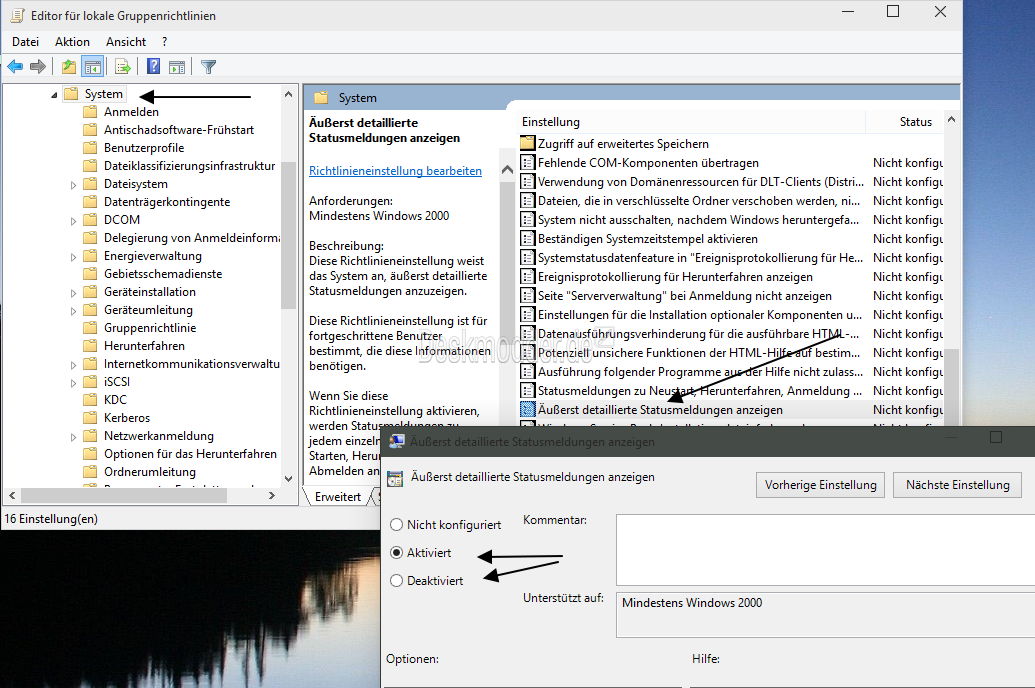Select the Ordnerumleitung tree item

(x=149, y=471)
